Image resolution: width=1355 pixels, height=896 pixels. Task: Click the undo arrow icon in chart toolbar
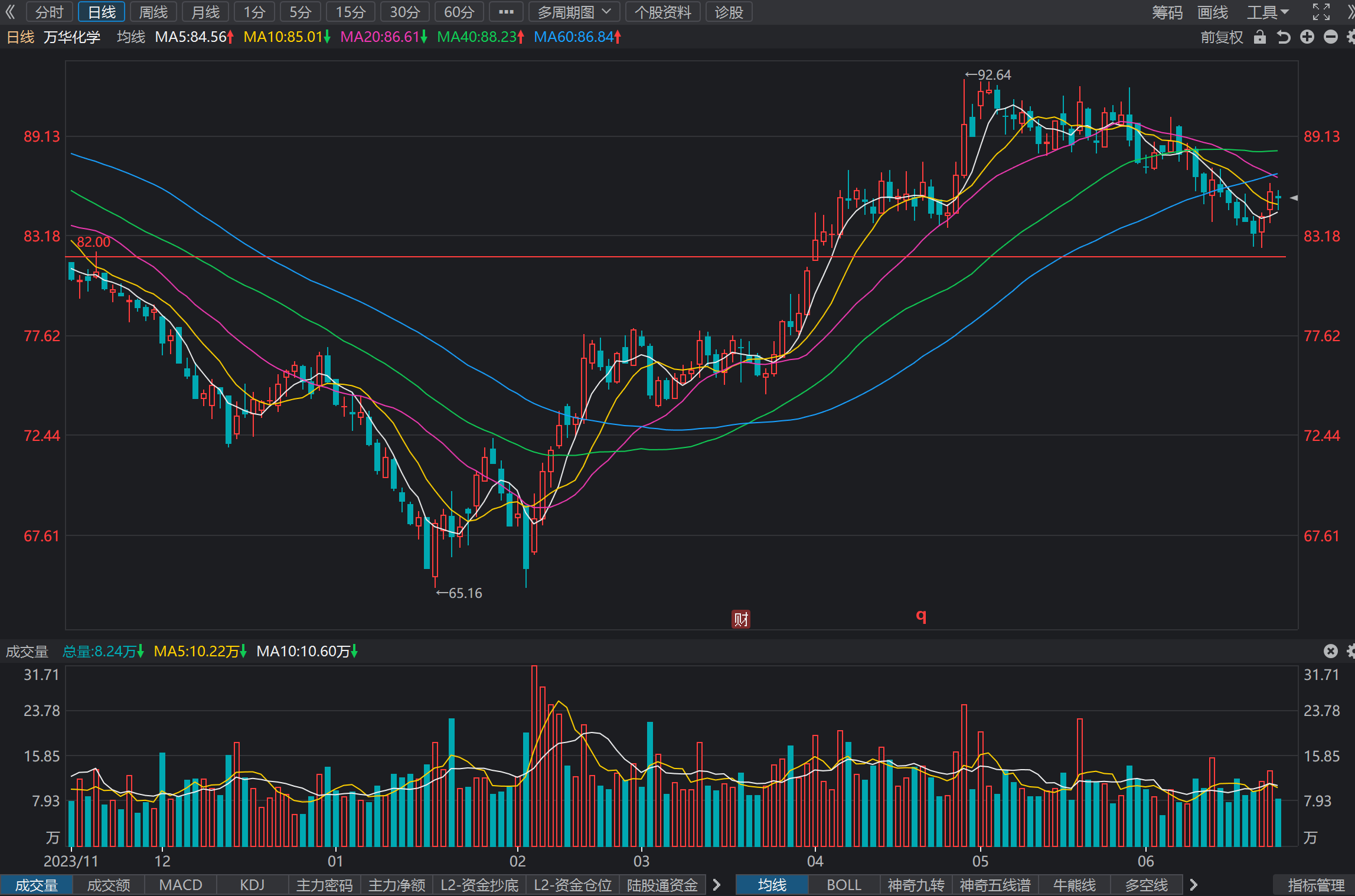pyautogui.click(x=1284, y=37)
